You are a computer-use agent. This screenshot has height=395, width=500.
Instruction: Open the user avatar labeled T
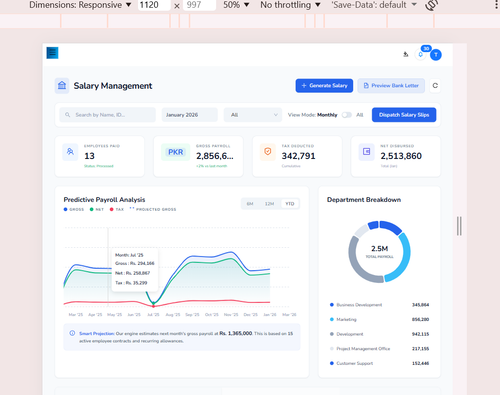coord(436,55)
